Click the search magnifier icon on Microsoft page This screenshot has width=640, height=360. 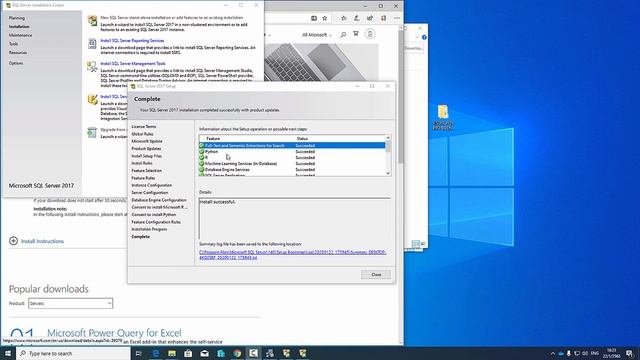tap(343, 35)
